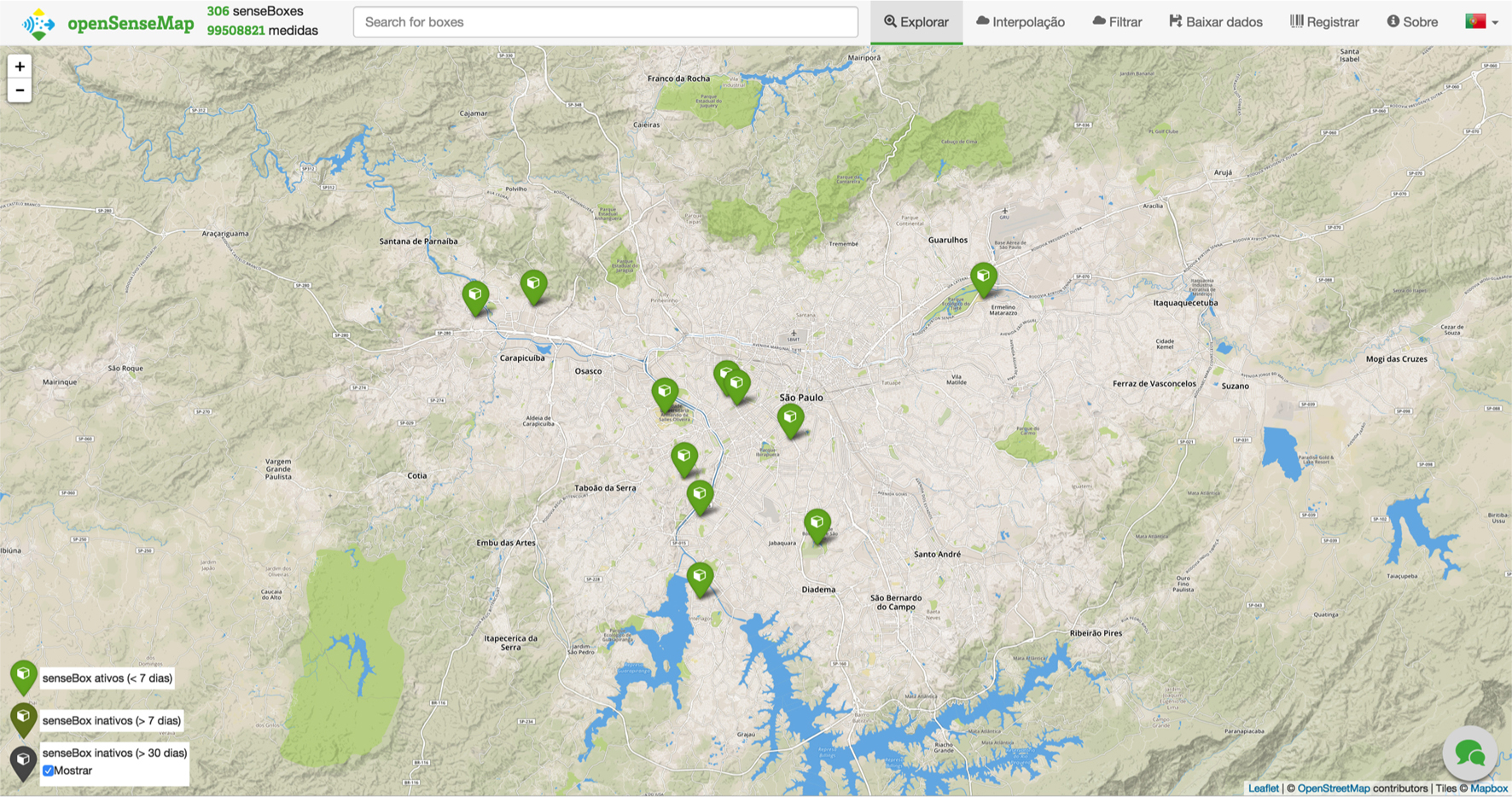
Task: Click the openSenseMap logo icon
Action: 38,23
